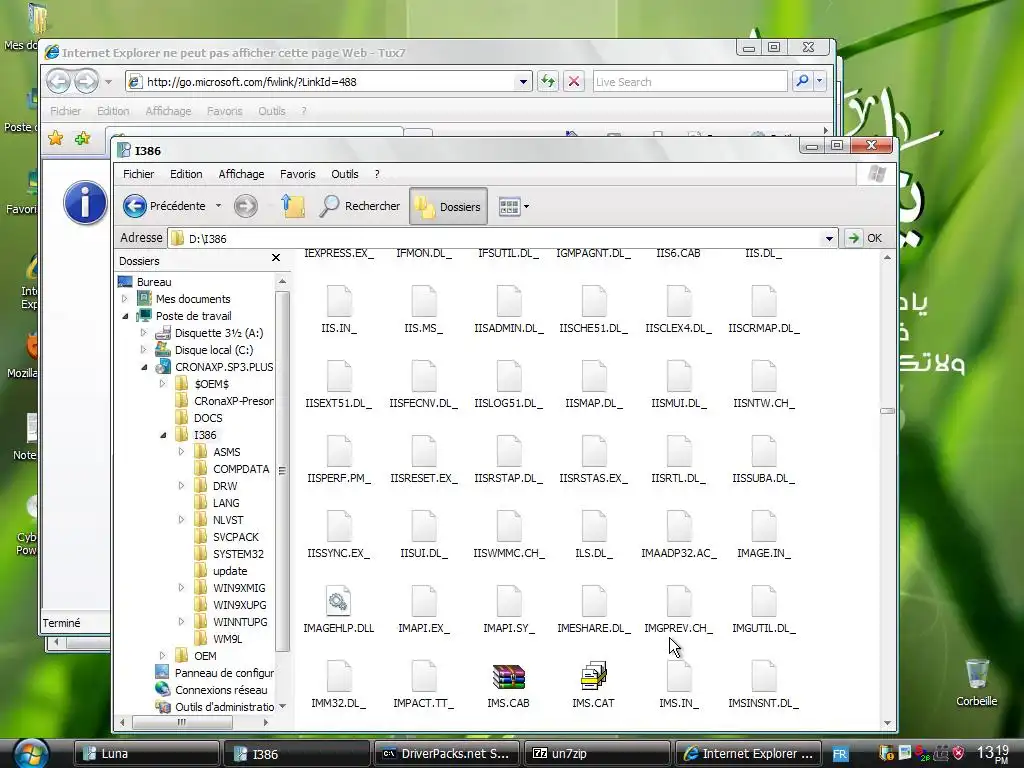The height and width of the screenshot is (768, 1024).
Task: Select the IMS.CAB archive icon
Action: [x=509, y=677]
